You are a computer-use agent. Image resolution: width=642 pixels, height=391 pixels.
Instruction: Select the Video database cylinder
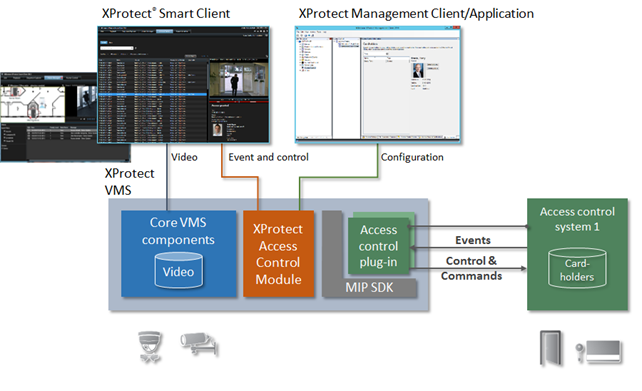click(x=179, y=270)
